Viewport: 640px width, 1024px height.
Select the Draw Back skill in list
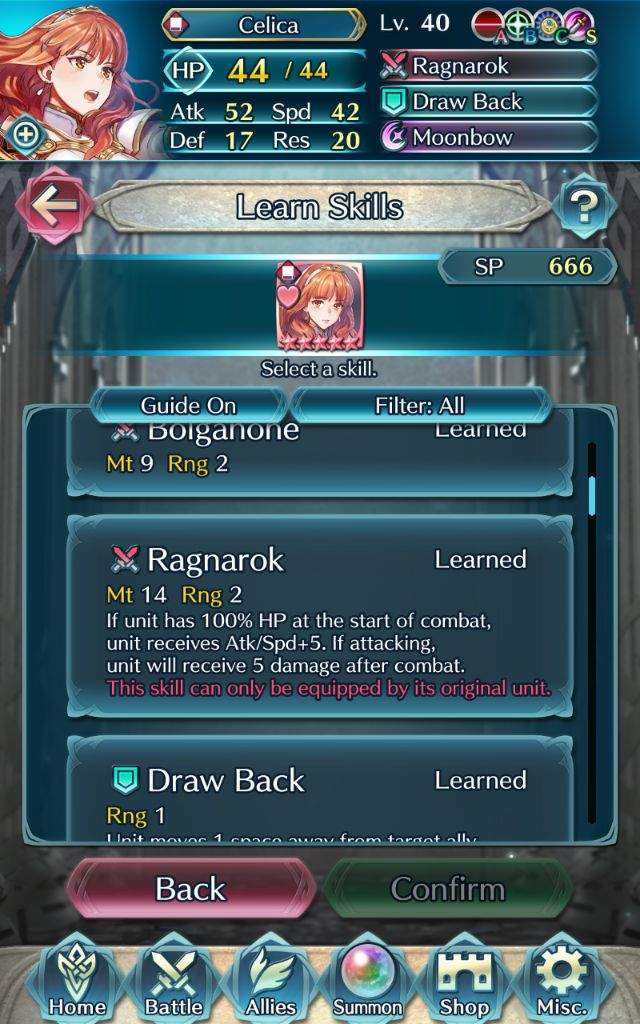pos(320,788)
